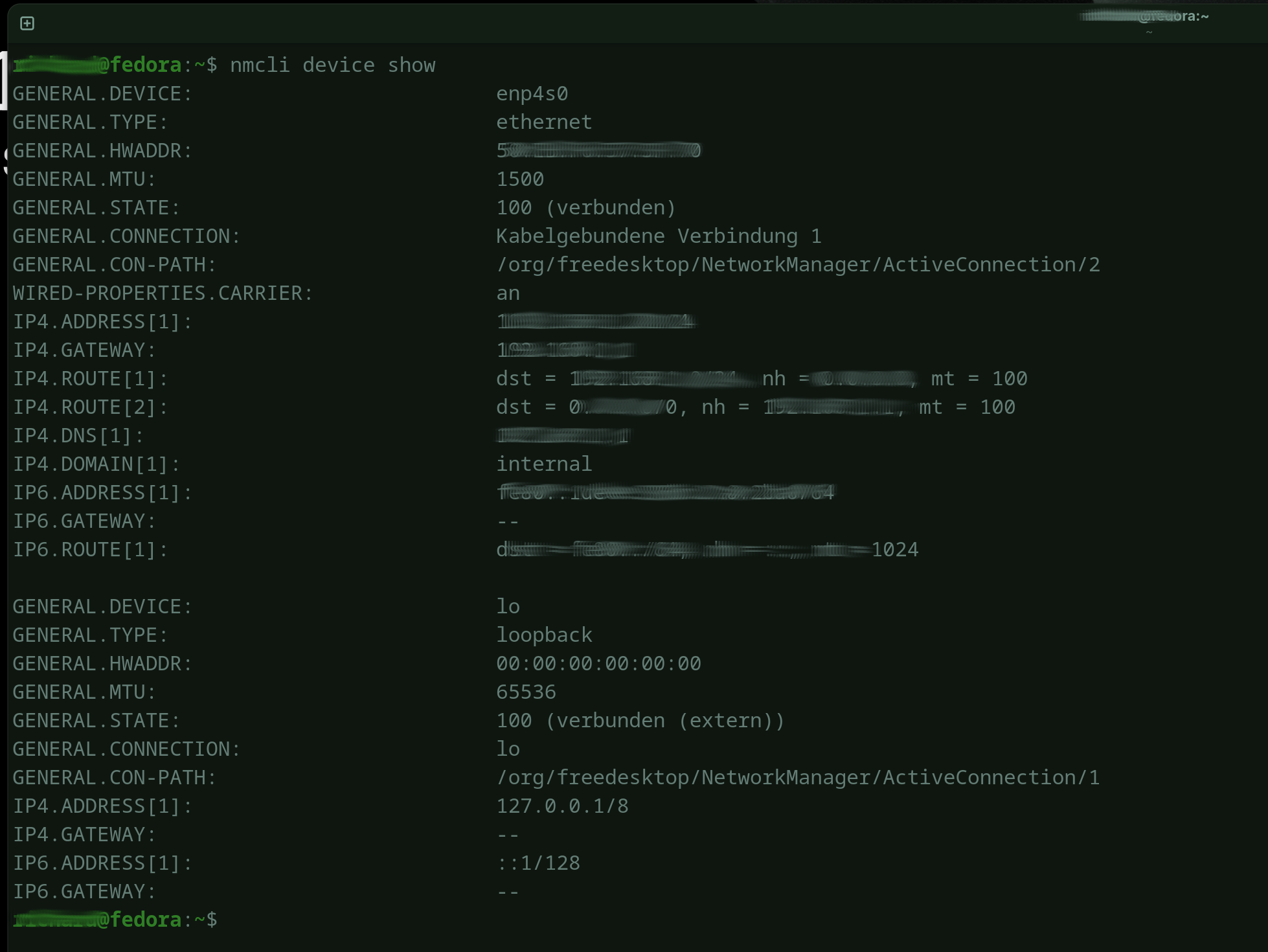Image resolution: width=1268 pixels, height=952 pixels.
Task: Select the ::1/128 IPv6 address
Action: click(x=538, y=863)
